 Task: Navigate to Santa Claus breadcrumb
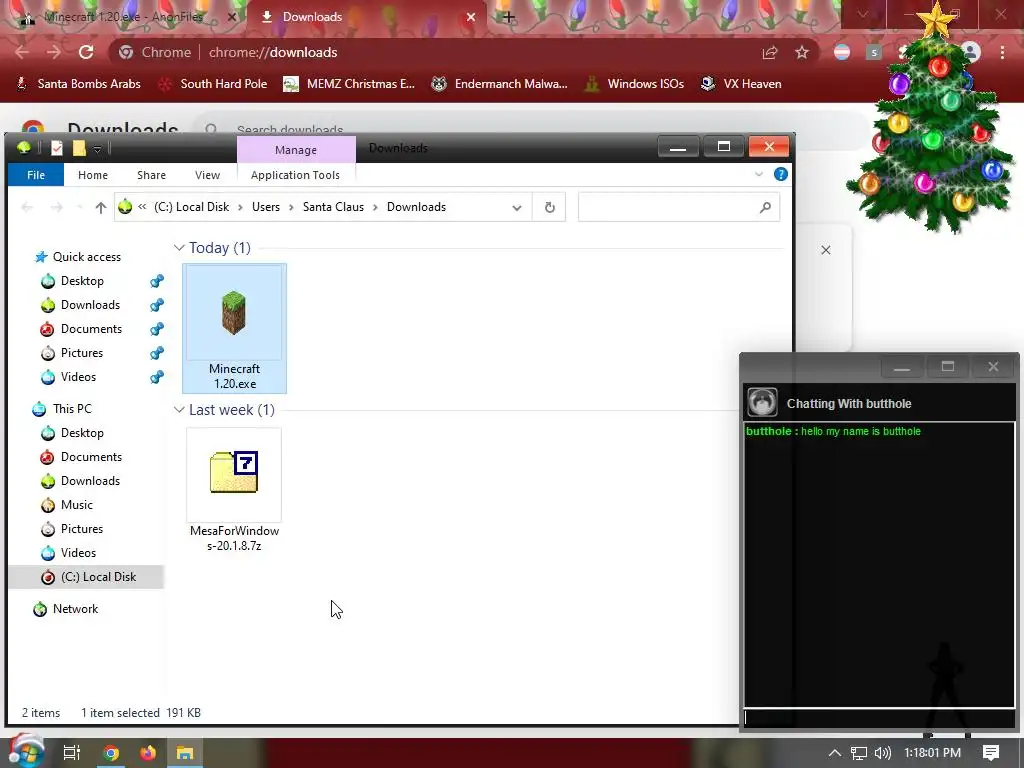click(333, 207)
